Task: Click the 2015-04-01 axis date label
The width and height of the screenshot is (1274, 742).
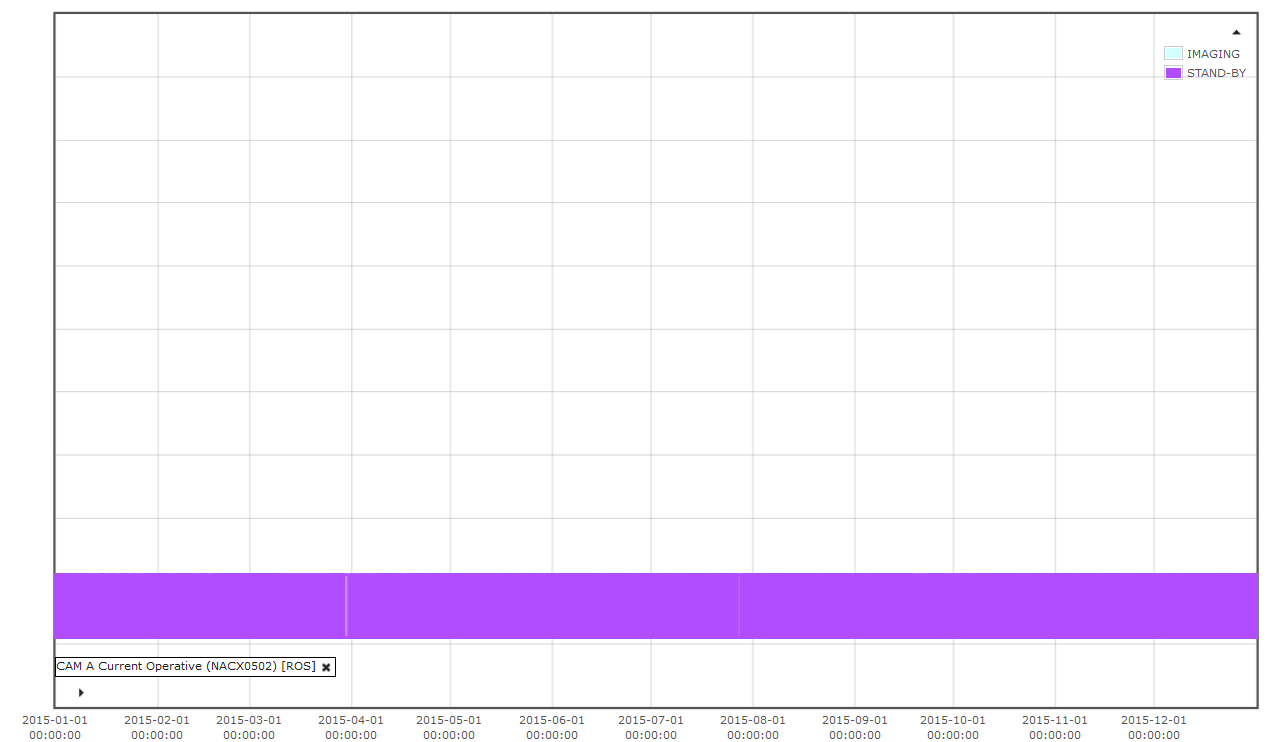Action: click(351, 727)
